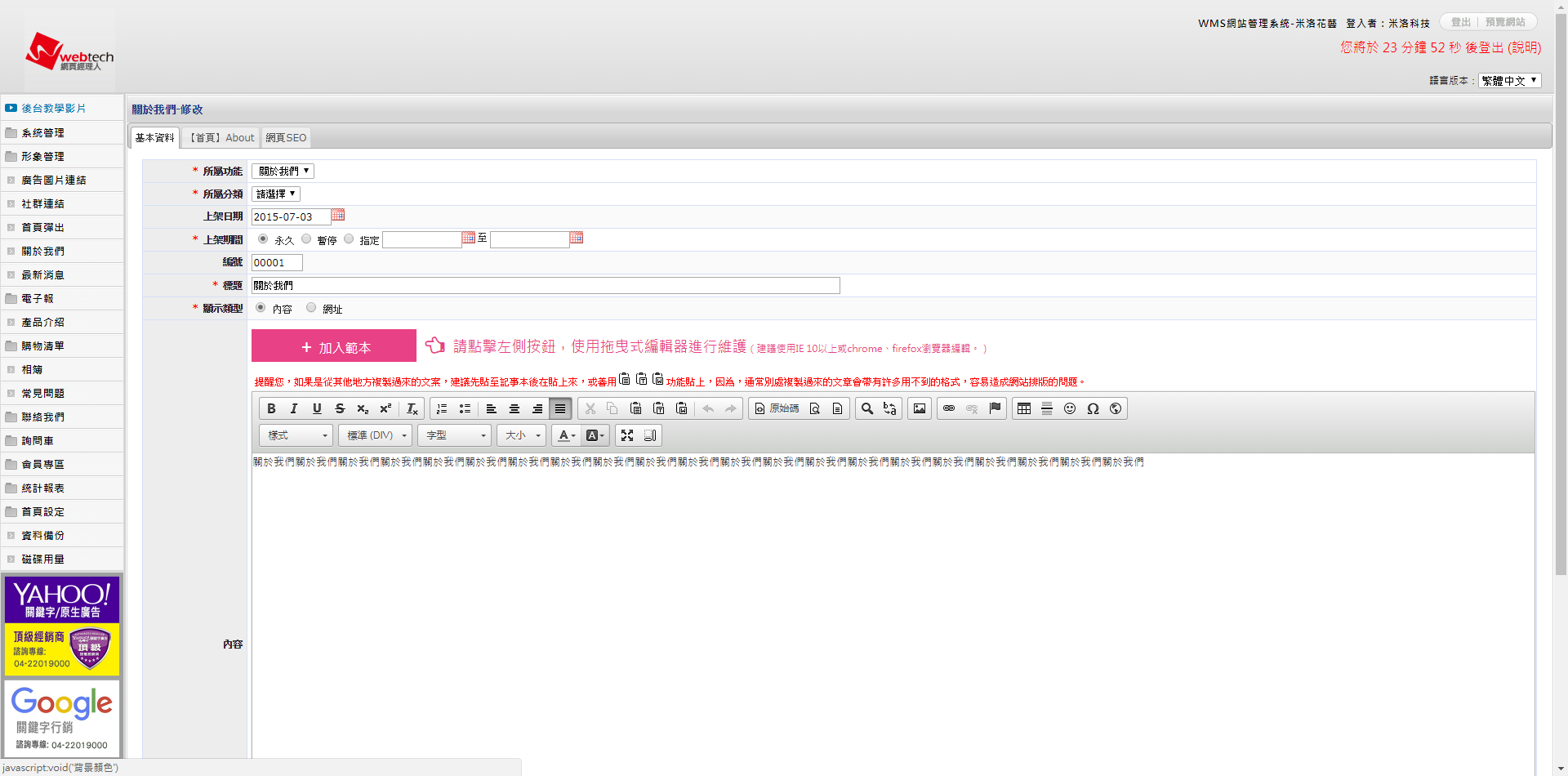Click the insert link icon
Screen dimensions: 1568x776
949,408
